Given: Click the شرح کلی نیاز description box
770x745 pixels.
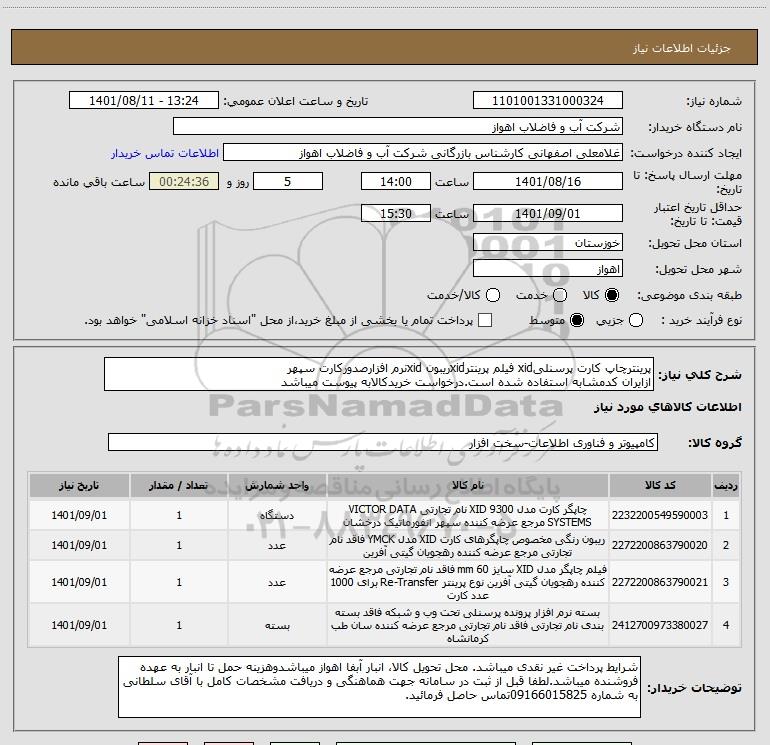Looking at the screenshot, I should click(x=379, y=374).
